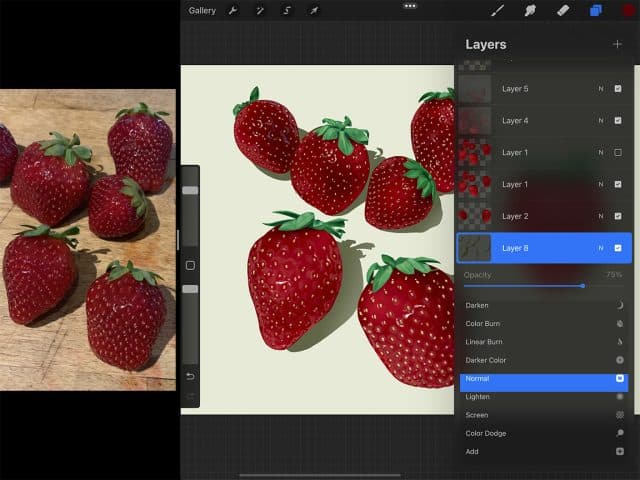This screenshot has width=640, height=480.
Task: Select the Smudge tool
Action: coord(530,11)
